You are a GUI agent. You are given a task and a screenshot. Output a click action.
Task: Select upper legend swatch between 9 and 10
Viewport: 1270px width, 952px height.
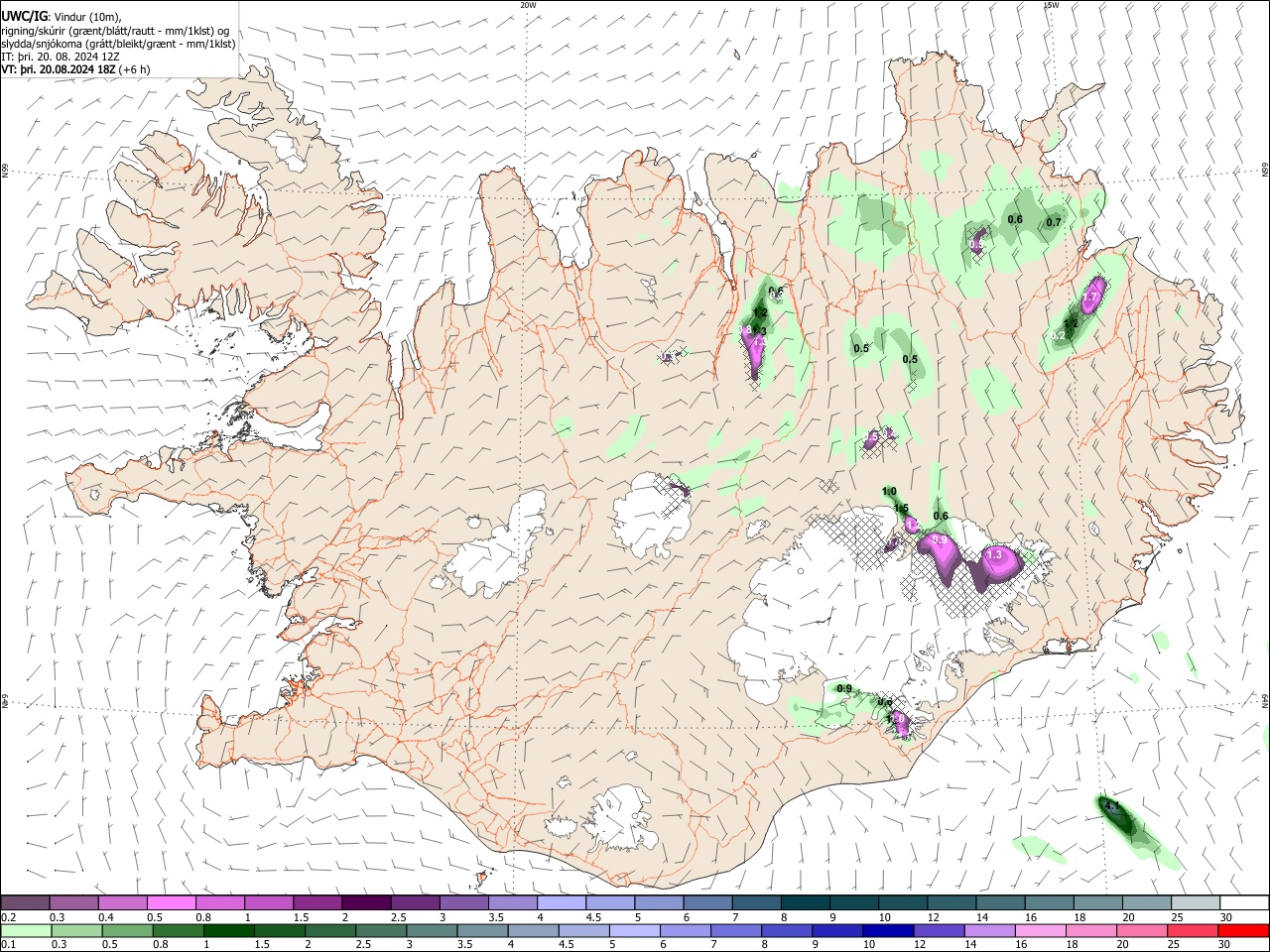coord(852,903)
